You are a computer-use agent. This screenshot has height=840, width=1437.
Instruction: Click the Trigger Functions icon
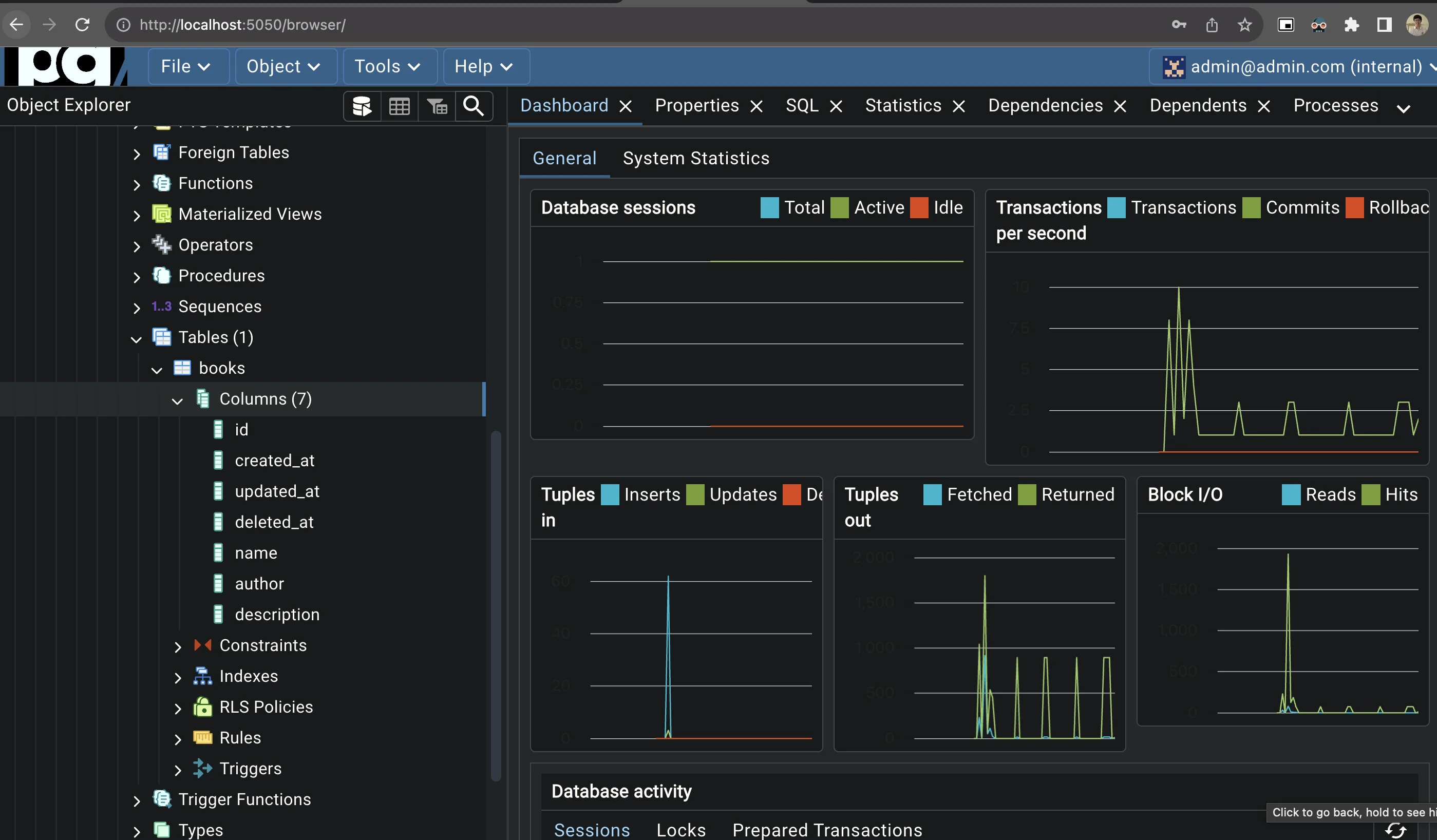click(162, 799)
